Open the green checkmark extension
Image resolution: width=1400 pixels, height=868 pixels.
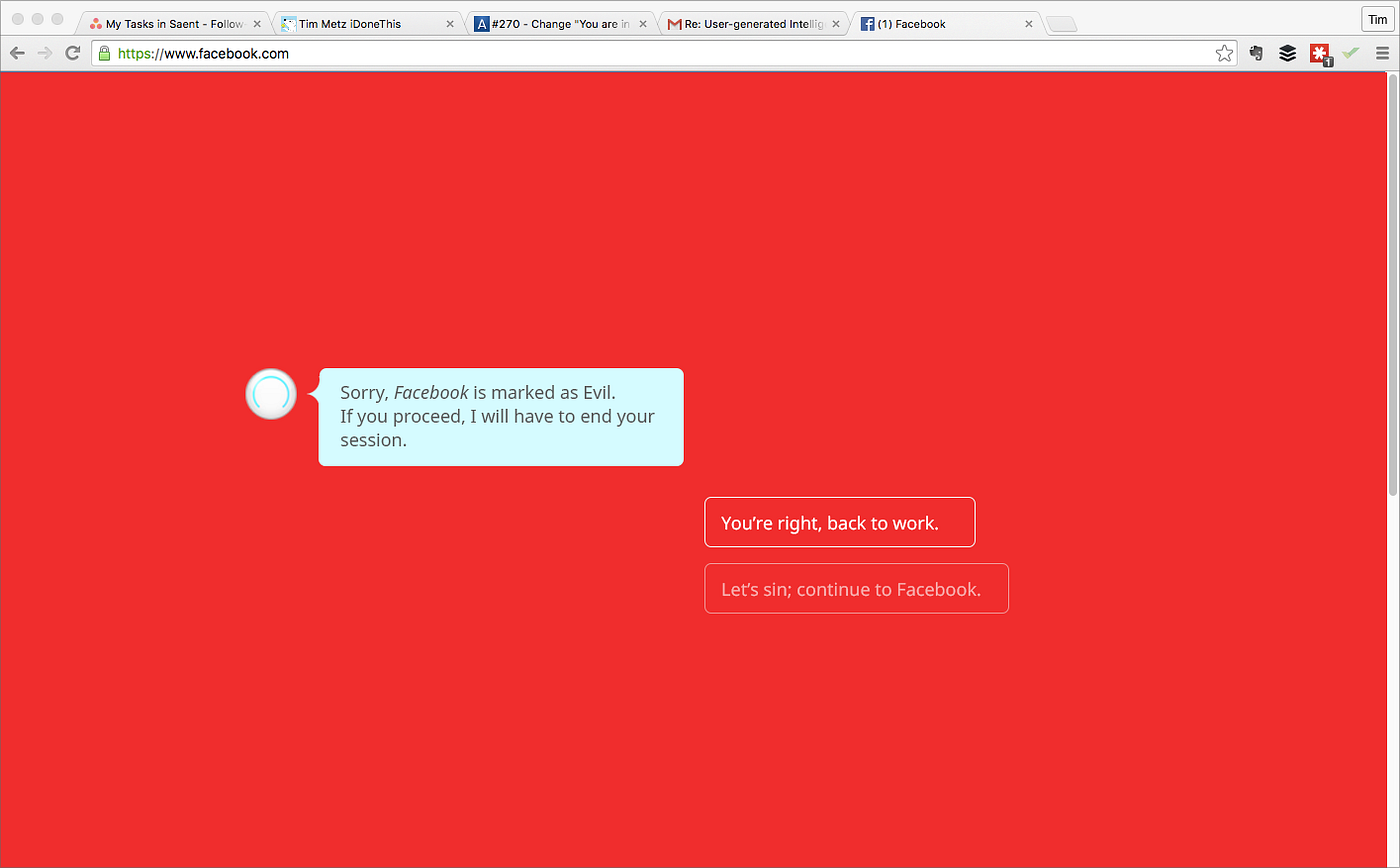tap(1351, 54)
